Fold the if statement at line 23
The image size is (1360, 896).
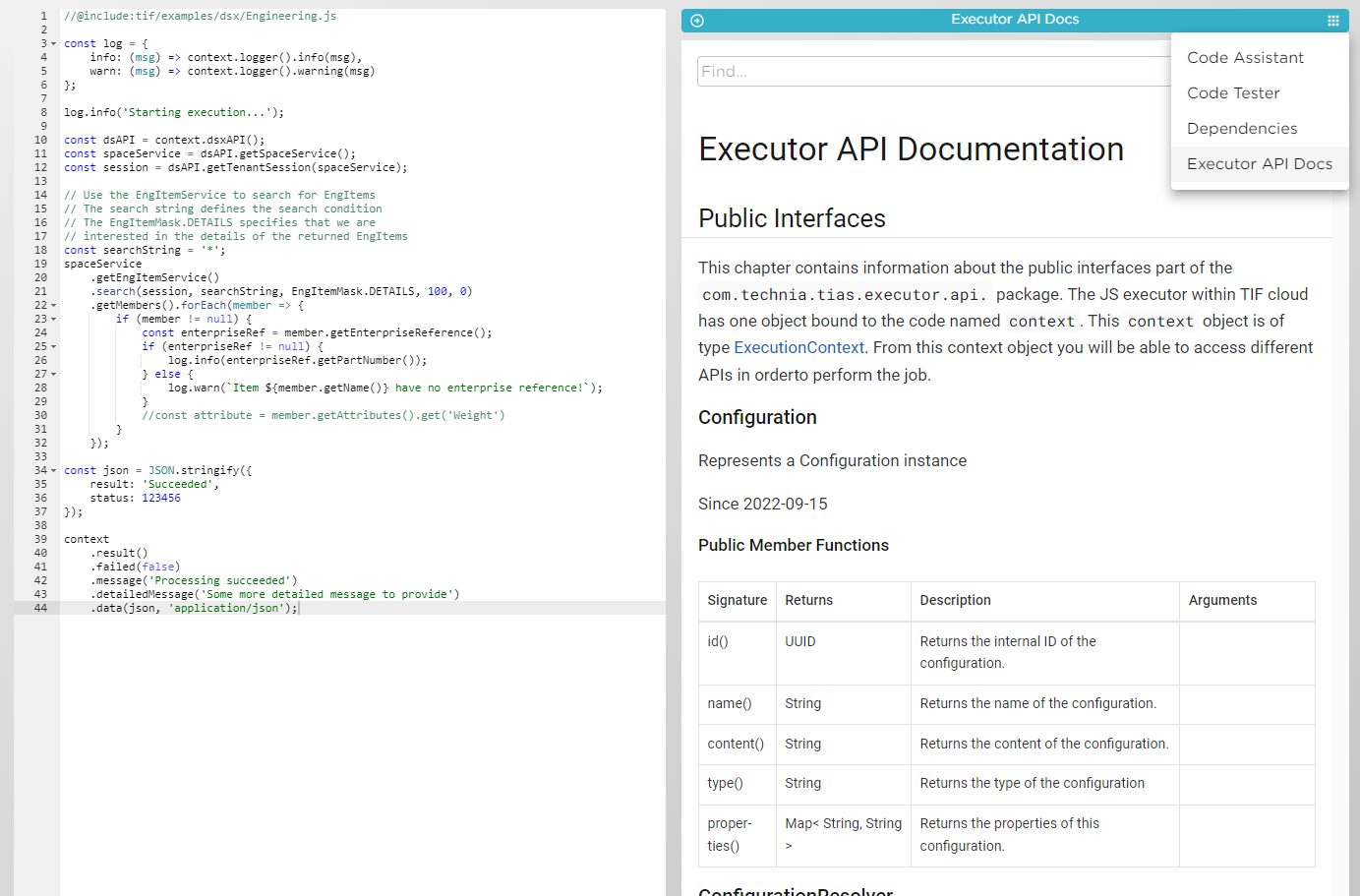(52, 318)
